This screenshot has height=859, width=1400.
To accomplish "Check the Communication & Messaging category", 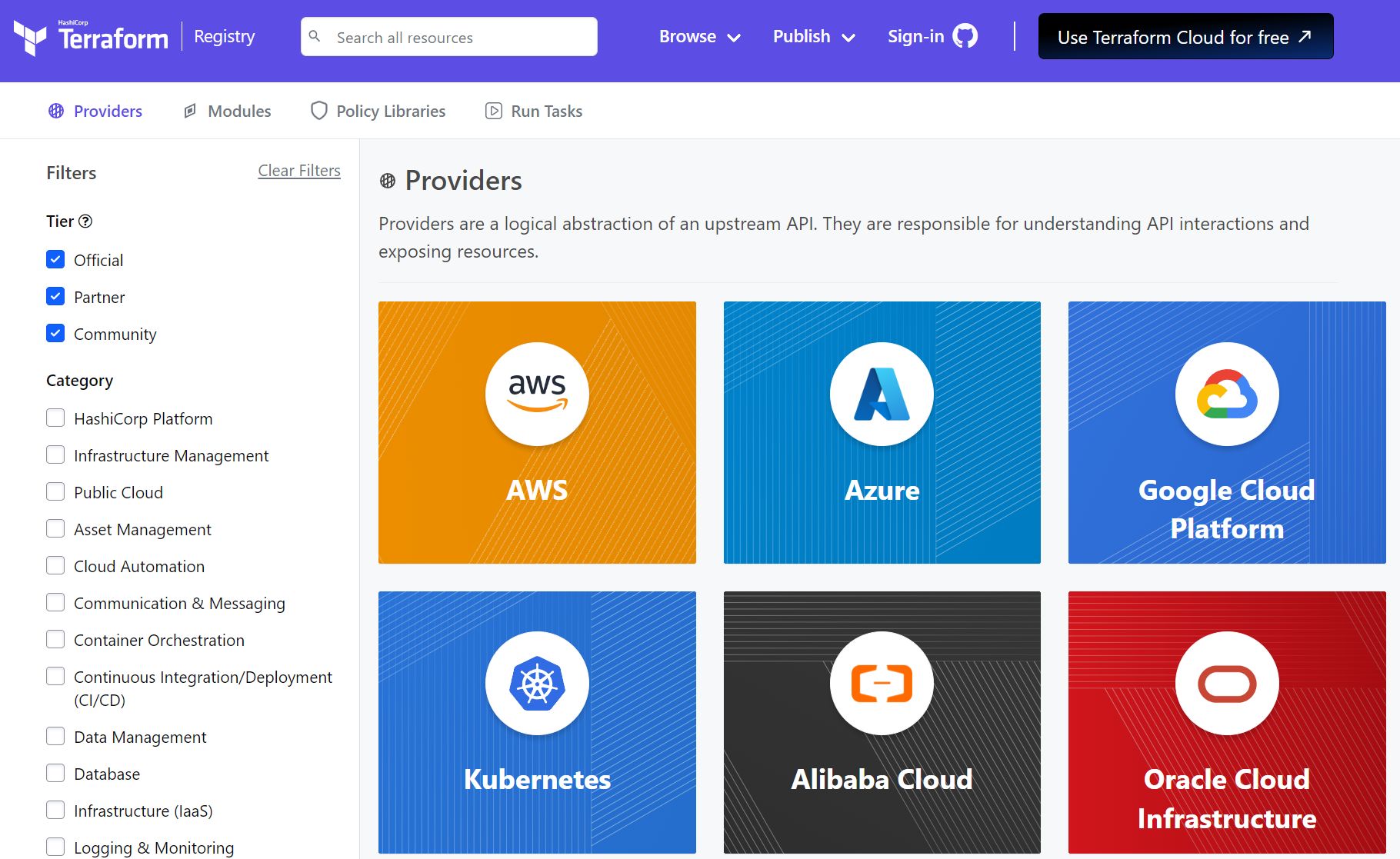I will click(x=55, y=602).
